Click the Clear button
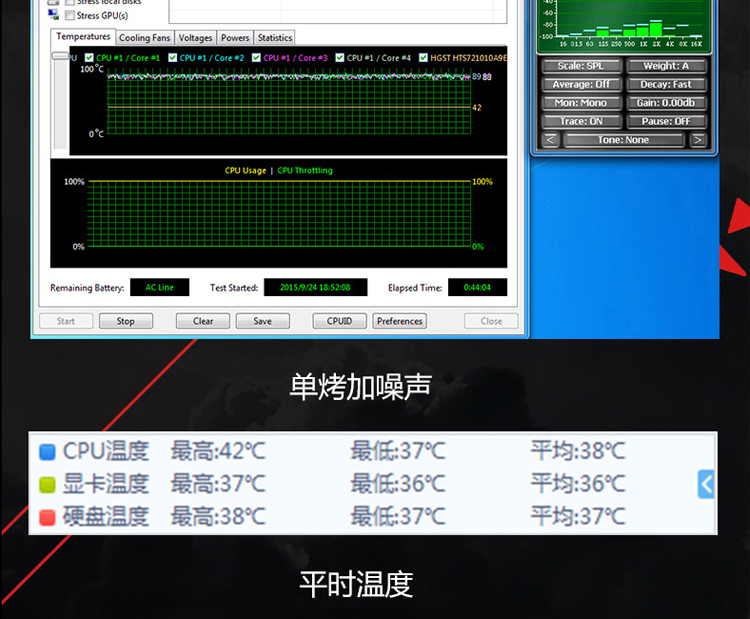Screen dimensions: 750x619 [x=203, y=321]
